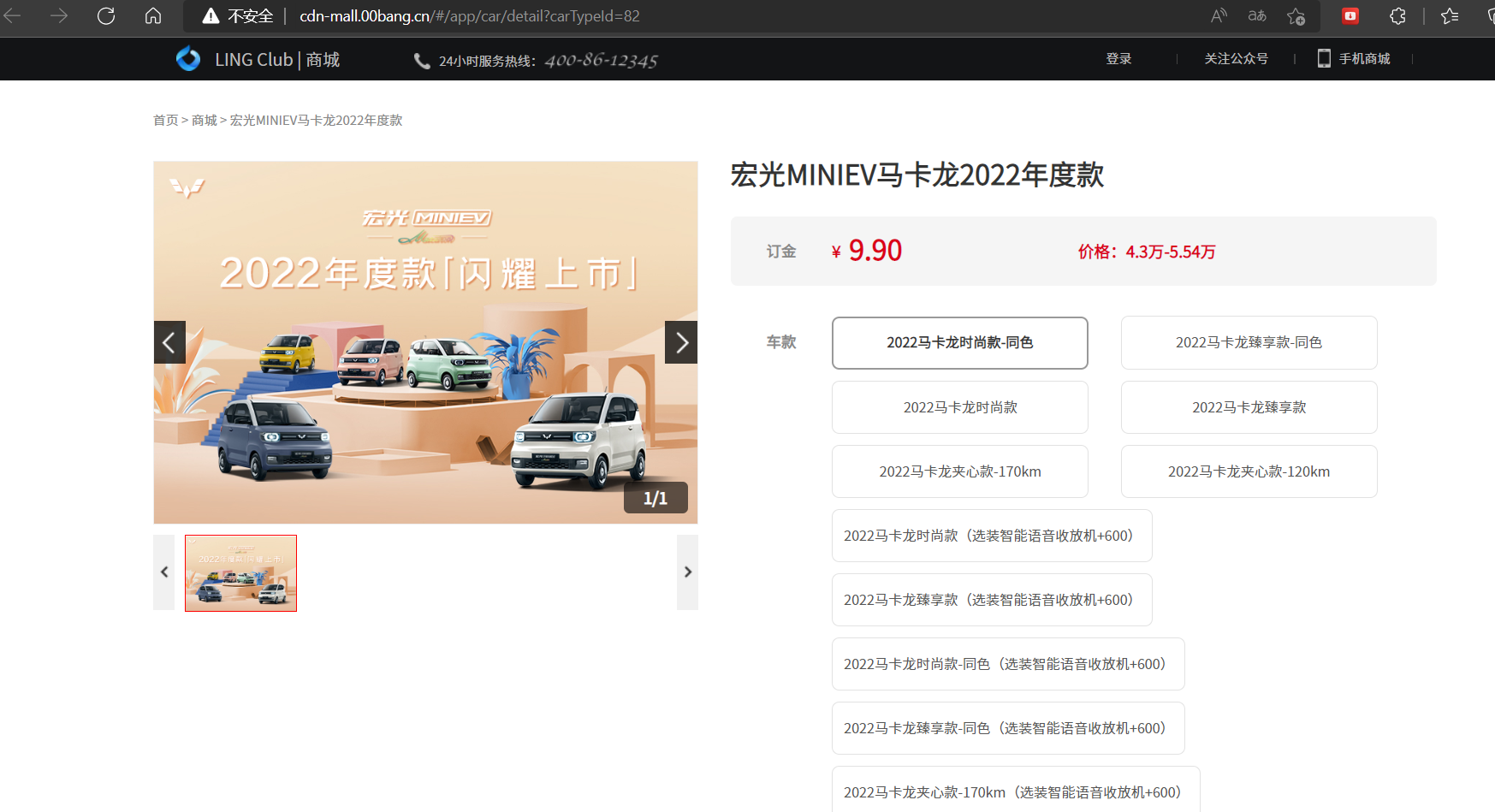Image resolution: width=1495 pixels, height=812 pixels.
Task: Click the mobile phone icon beside 手机商城
Action: click(1324, 58)
